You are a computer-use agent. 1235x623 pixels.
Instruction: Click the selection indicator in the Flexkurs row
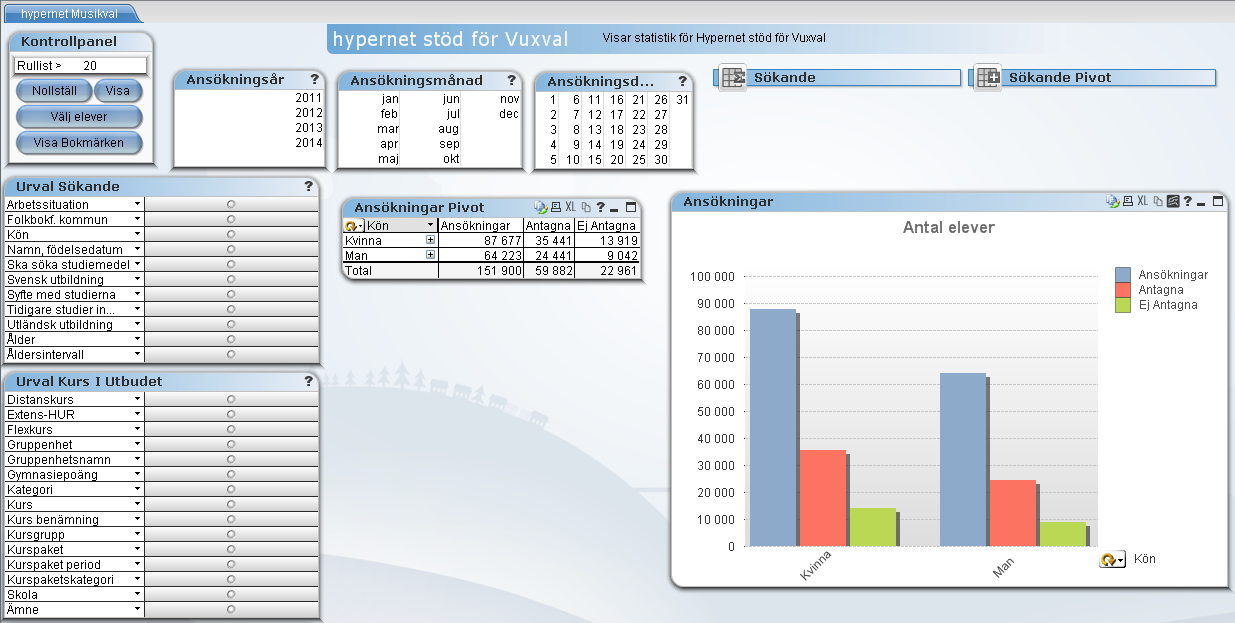tap(231, 429)
